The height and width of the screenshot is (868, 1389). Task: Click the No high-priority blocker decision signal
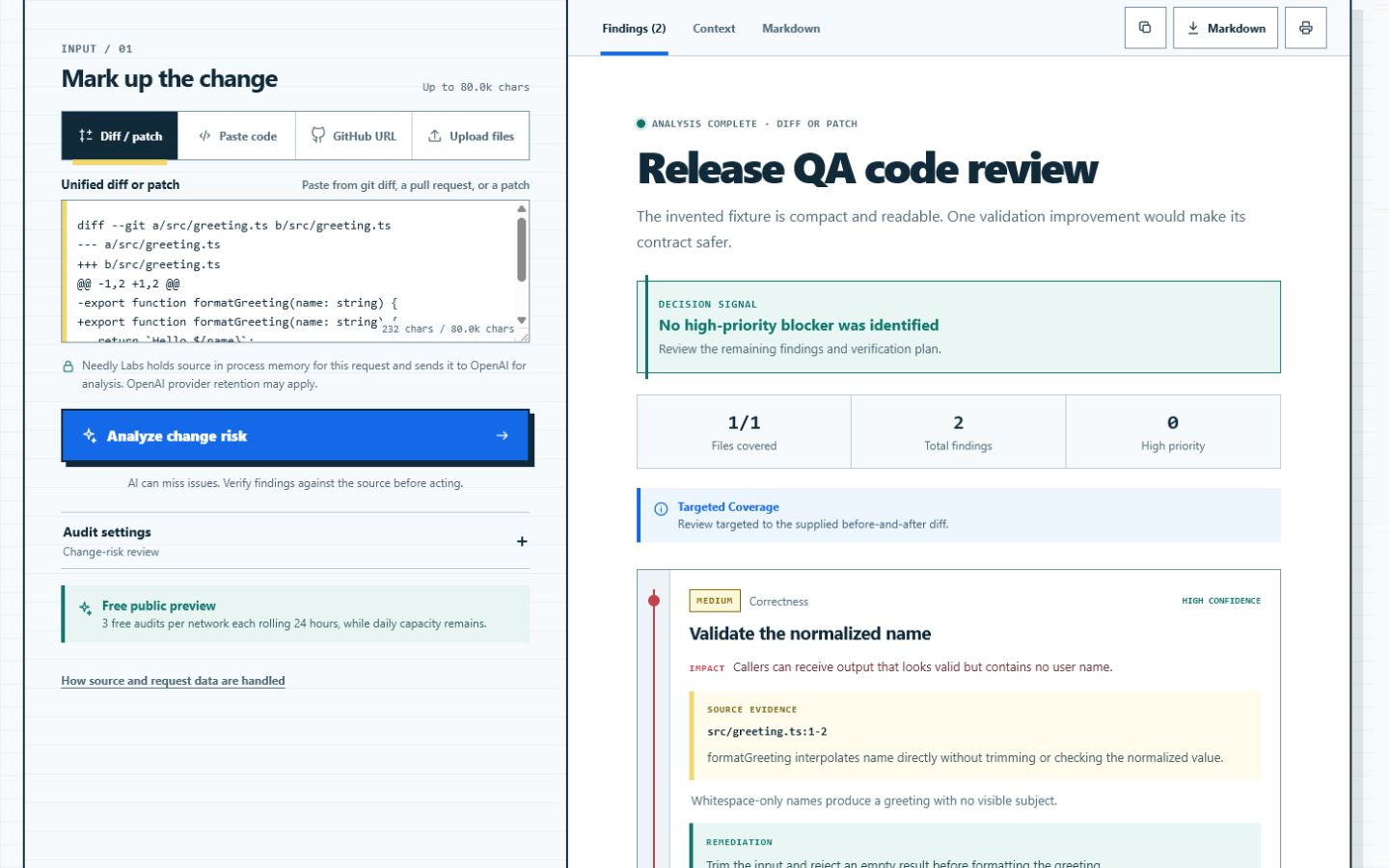959,327
